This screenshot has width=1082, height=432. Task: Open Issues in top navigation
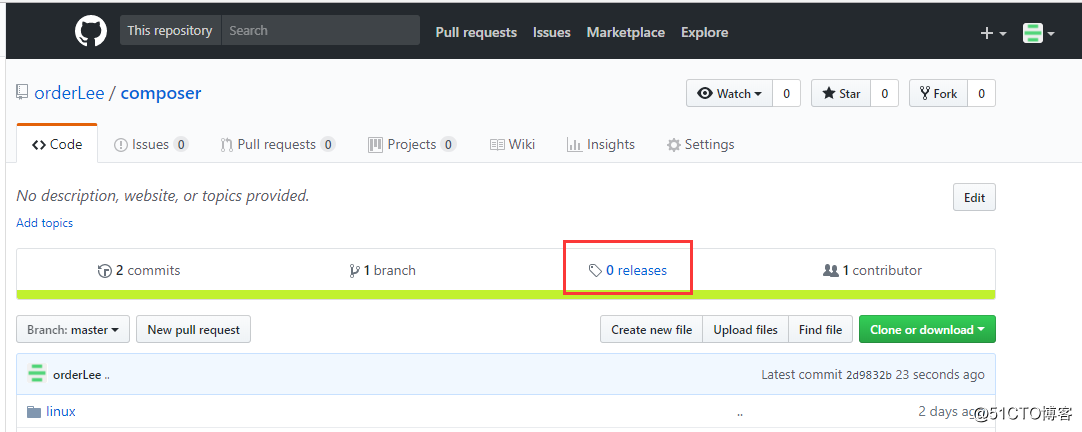point(551,32)
